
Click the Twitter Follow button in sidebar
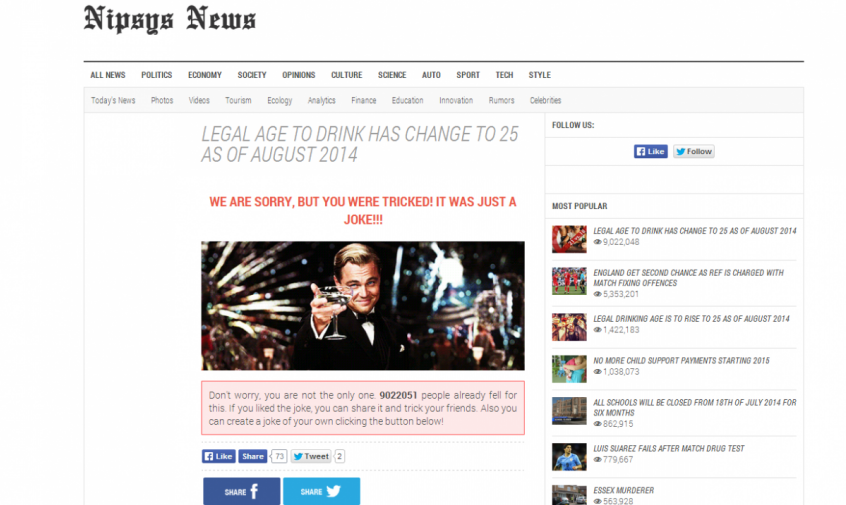click(x=694, y=152)
